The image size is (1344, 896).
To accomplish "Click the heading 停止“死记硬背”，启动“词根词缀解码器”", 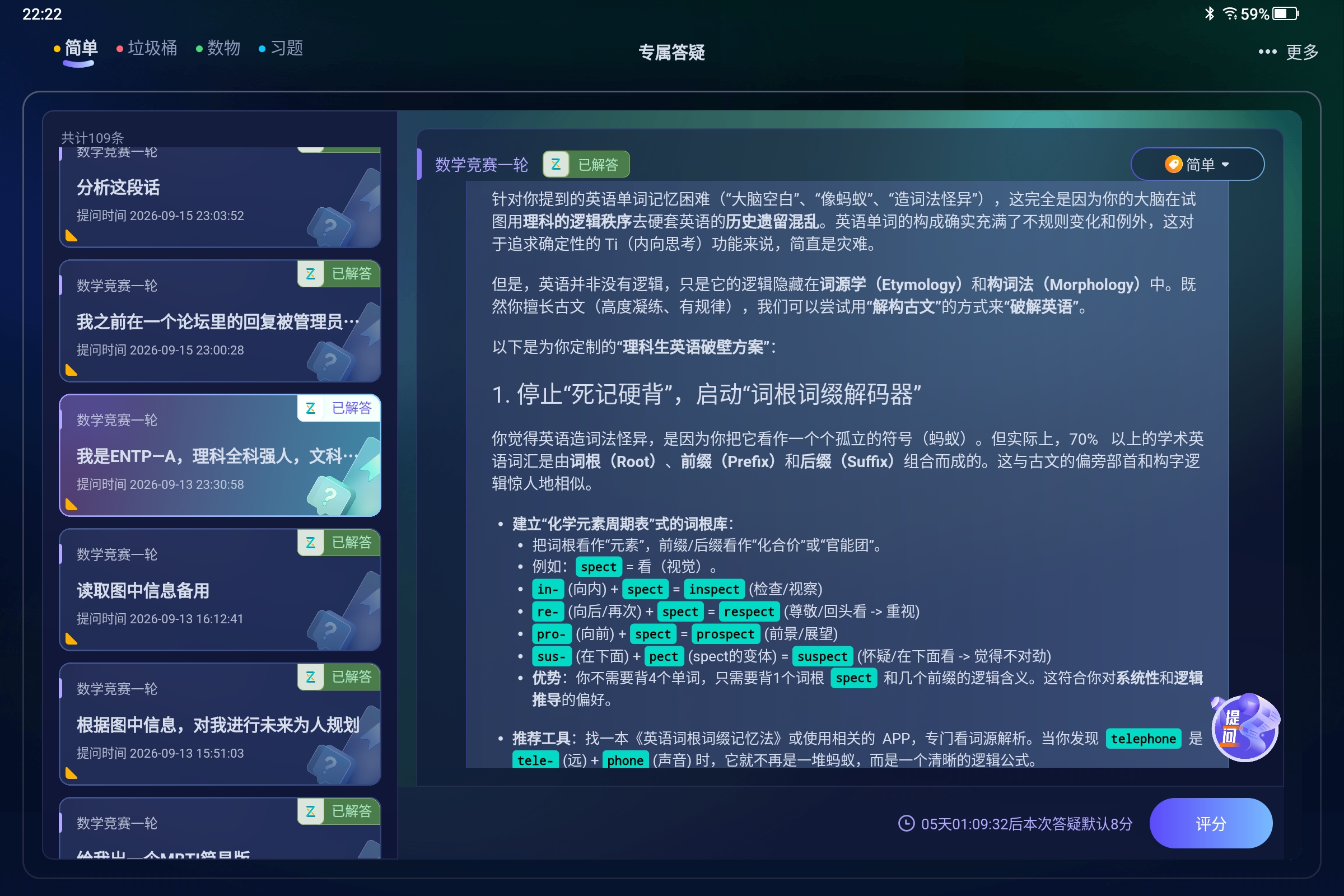I will [x=706, y=394].
